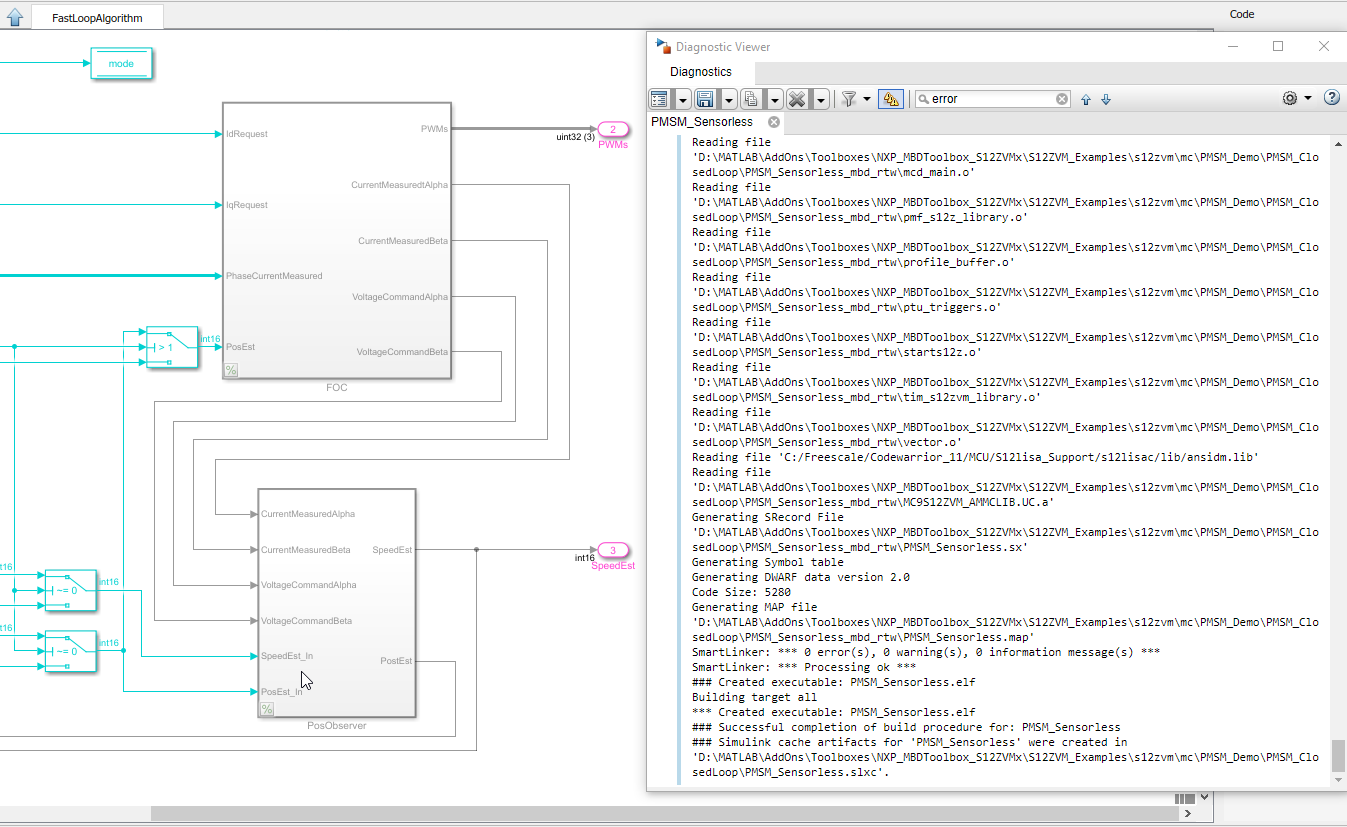The width and height of the screenshot is (1347, 827).
Task: Save the diagnostic log to a file
Action: 707,99
